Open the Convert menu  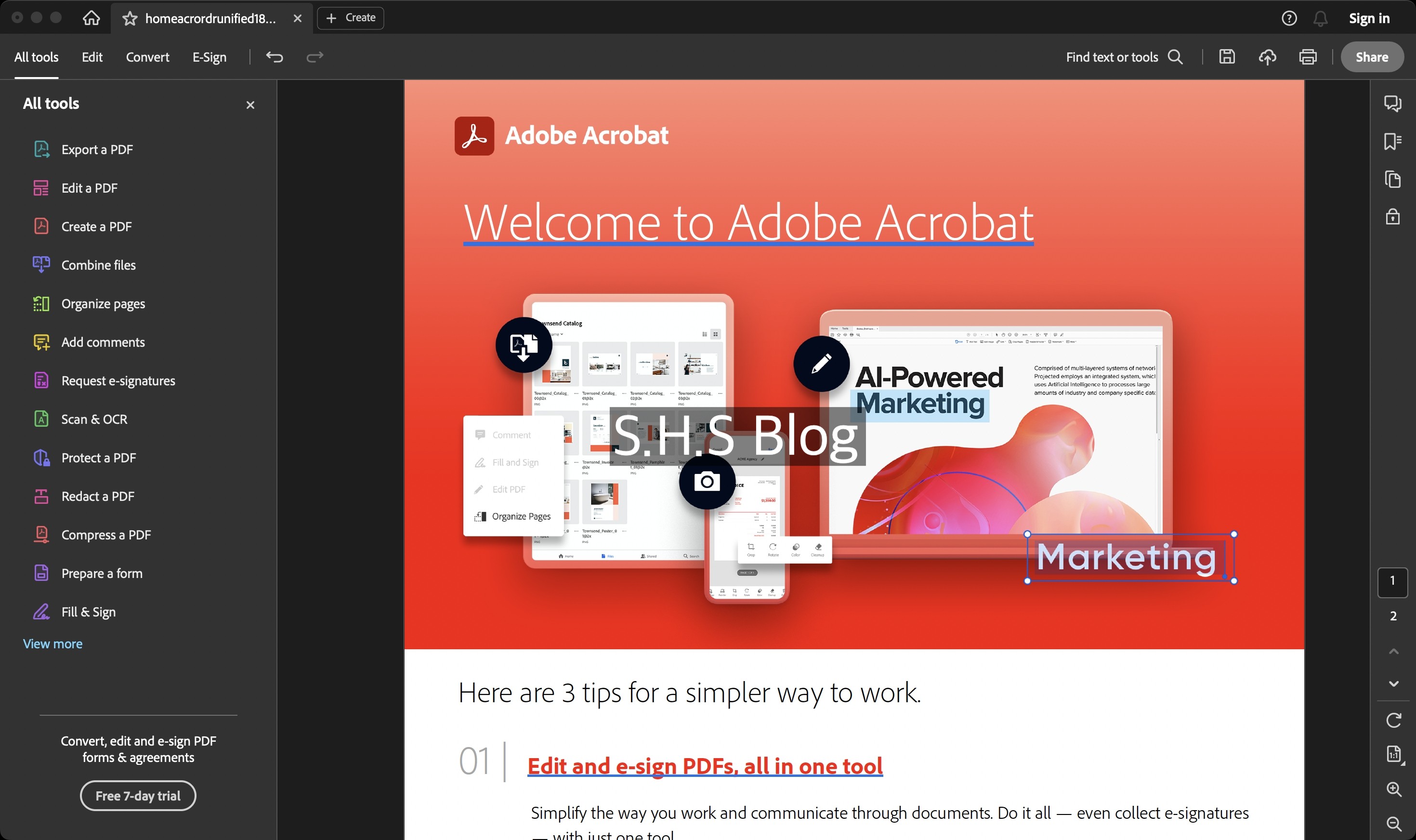147,57
